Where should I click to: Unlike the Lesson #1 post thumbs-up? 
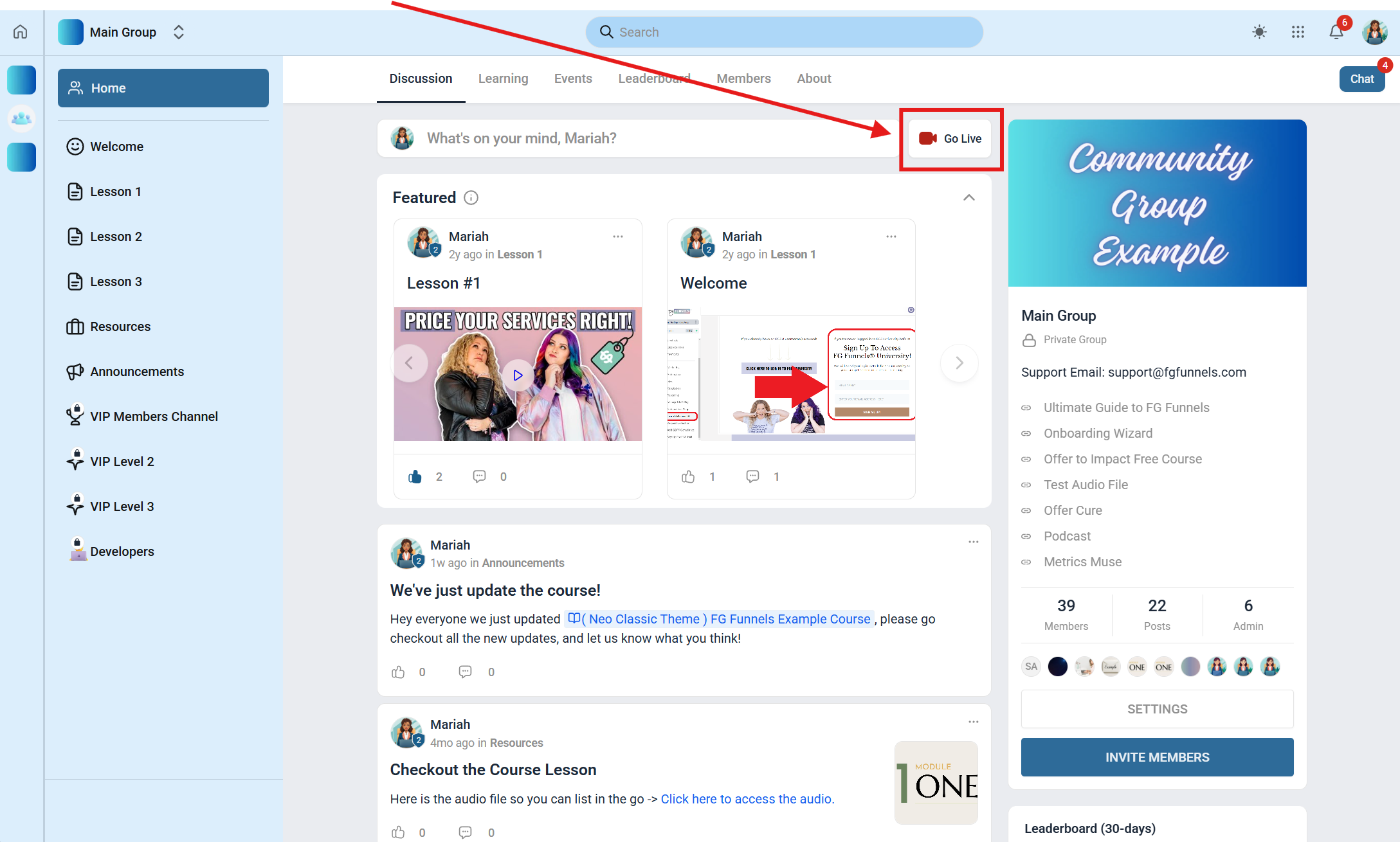coord(415,476)
